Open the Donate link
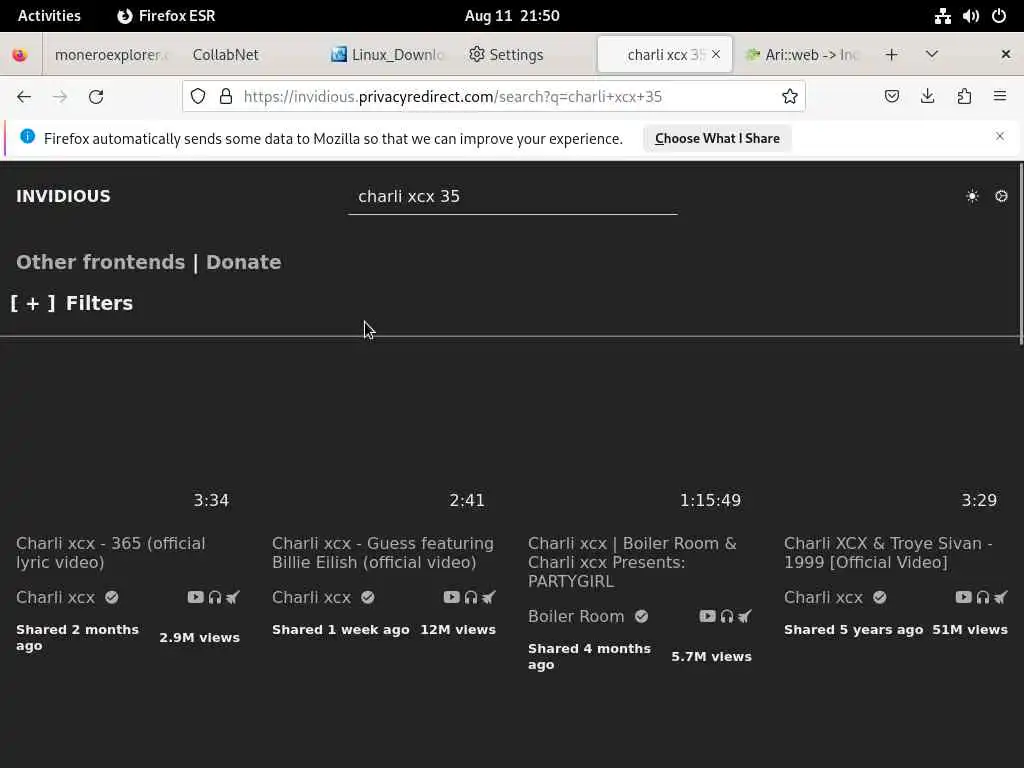Viewport: 1024px width, 768px height. (244, 263)
